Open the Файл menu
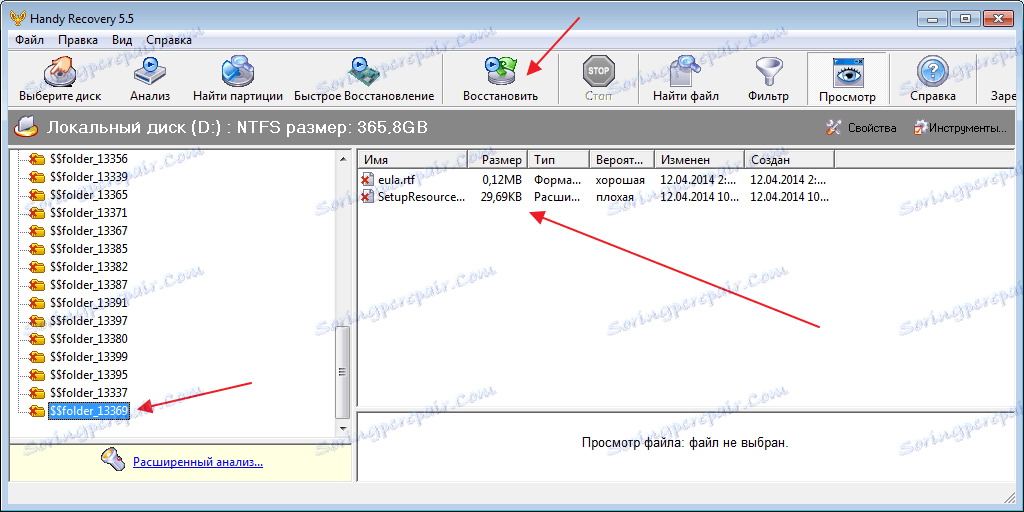Screen dimensions: 1024x512 29,40
